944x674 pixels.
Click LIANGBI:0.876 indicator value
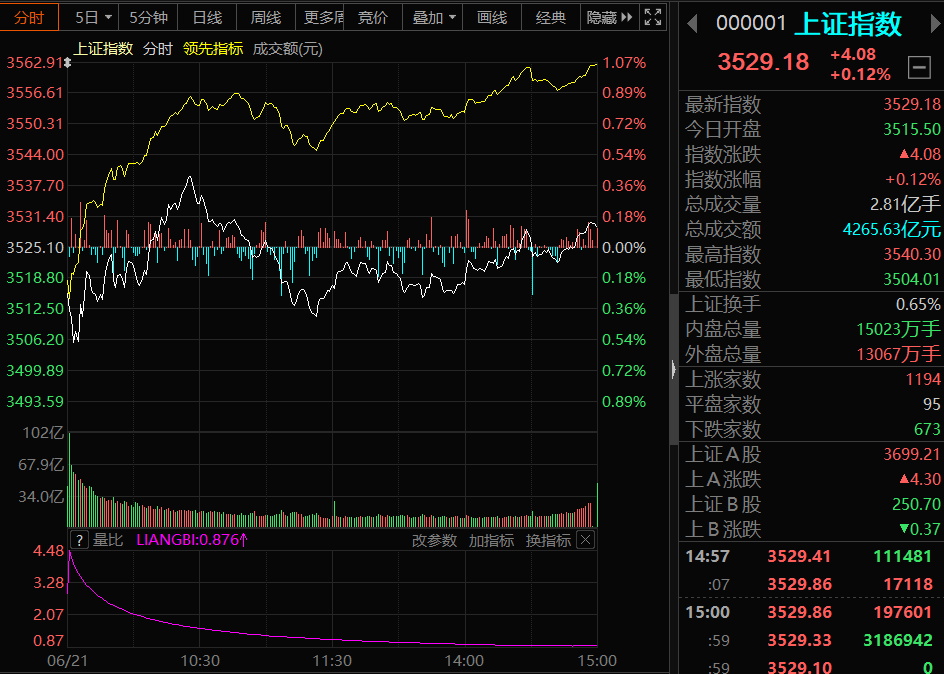(x=192, y=540)
